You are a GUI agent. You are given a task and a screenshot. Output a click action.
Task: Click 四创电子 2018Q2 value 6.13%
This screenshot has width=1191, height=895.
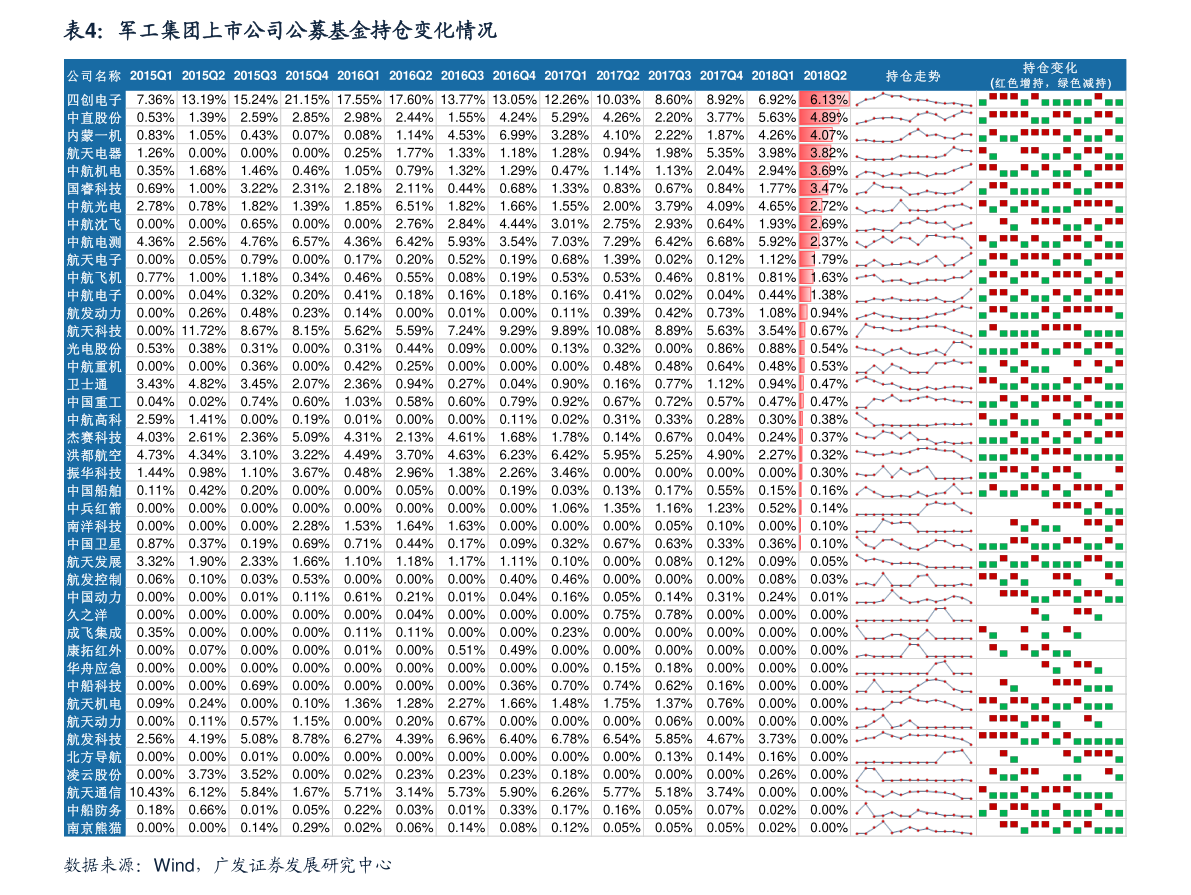828,100
